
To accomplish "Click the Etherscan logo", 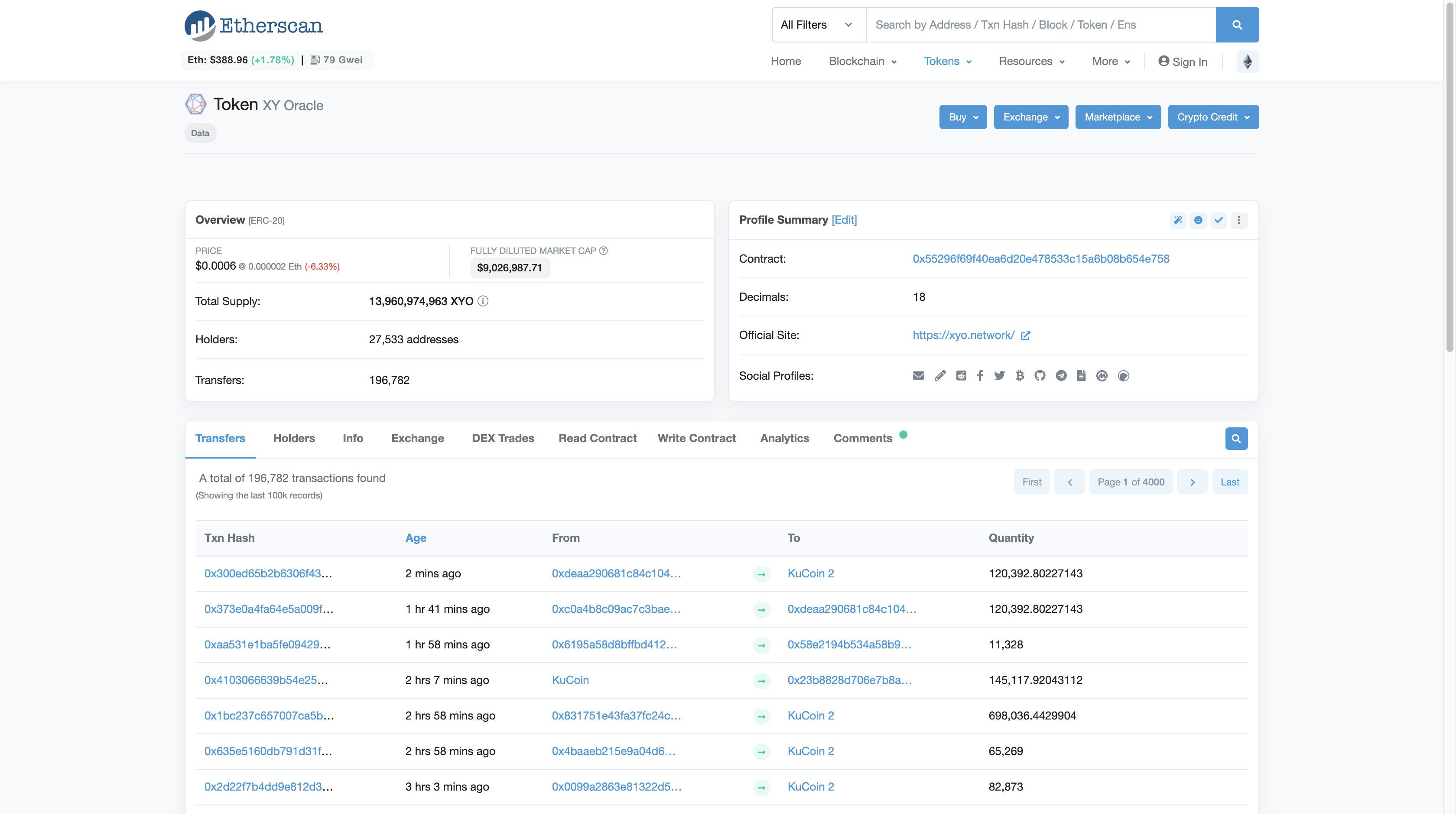I will pos(253,26).
